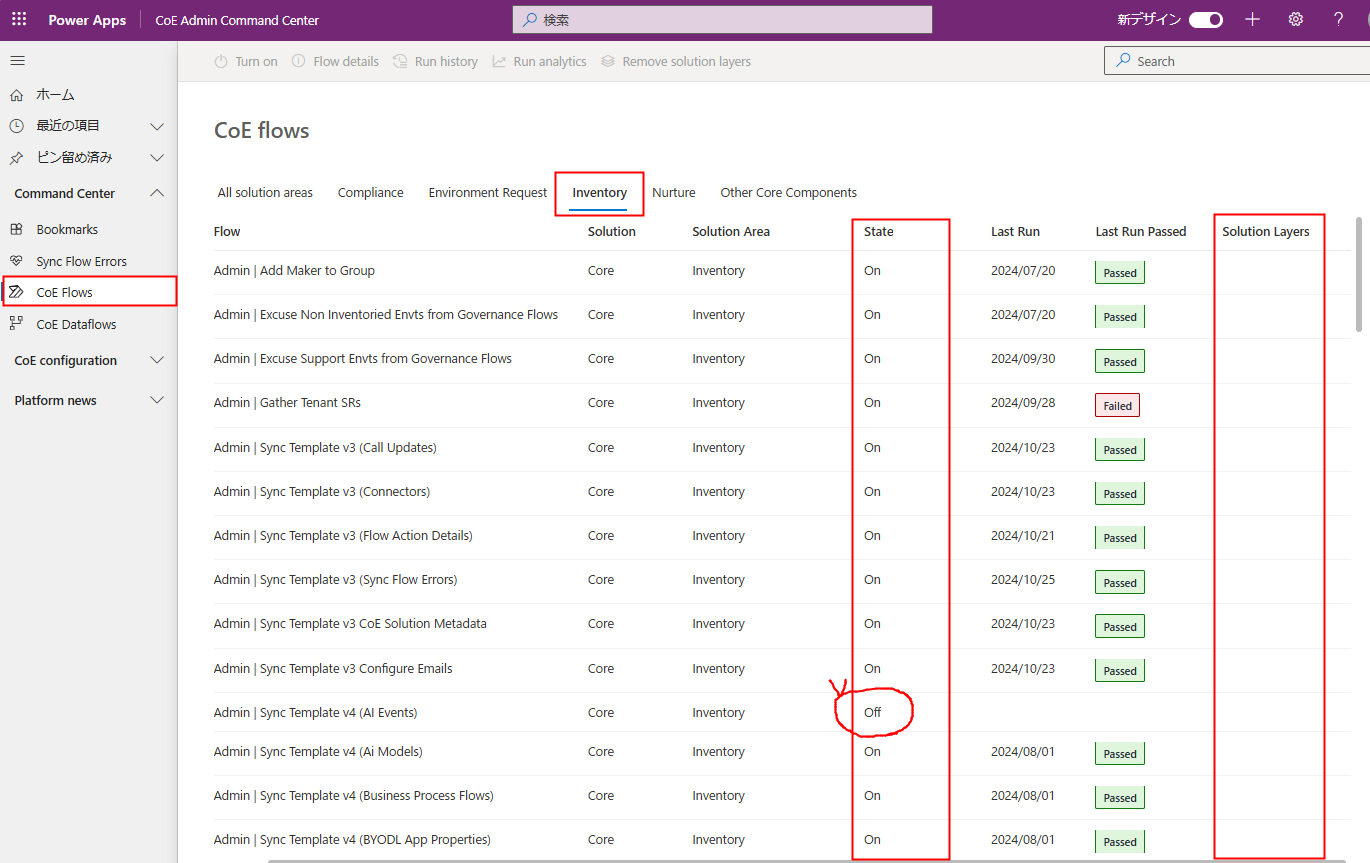Viewport: 1370px width, 863px height.
Task: Select Sync Template v3 CoE Solution Metadata
Action: click(x=350, y=623)
